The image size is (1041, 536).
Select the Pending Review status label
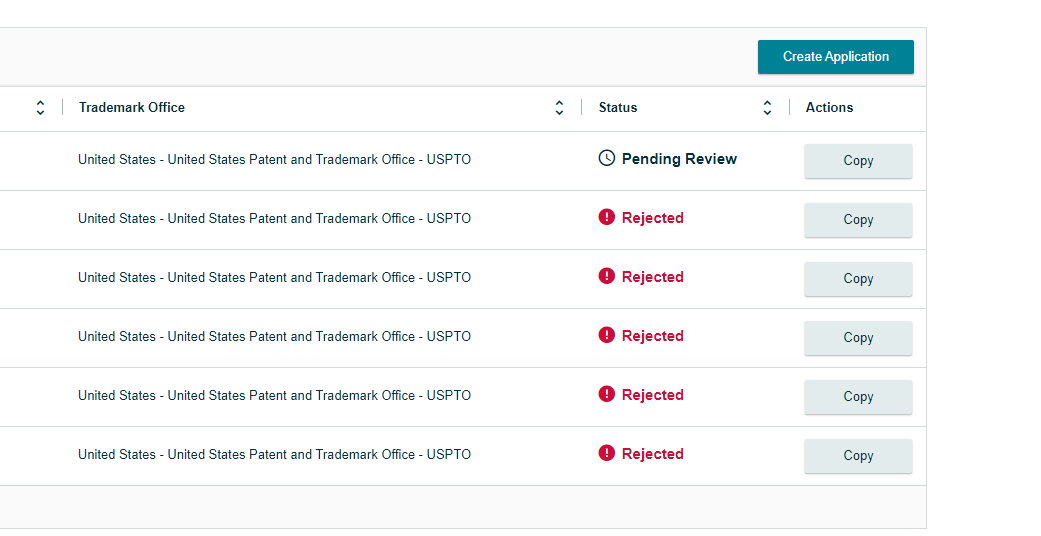pos(679,159)
